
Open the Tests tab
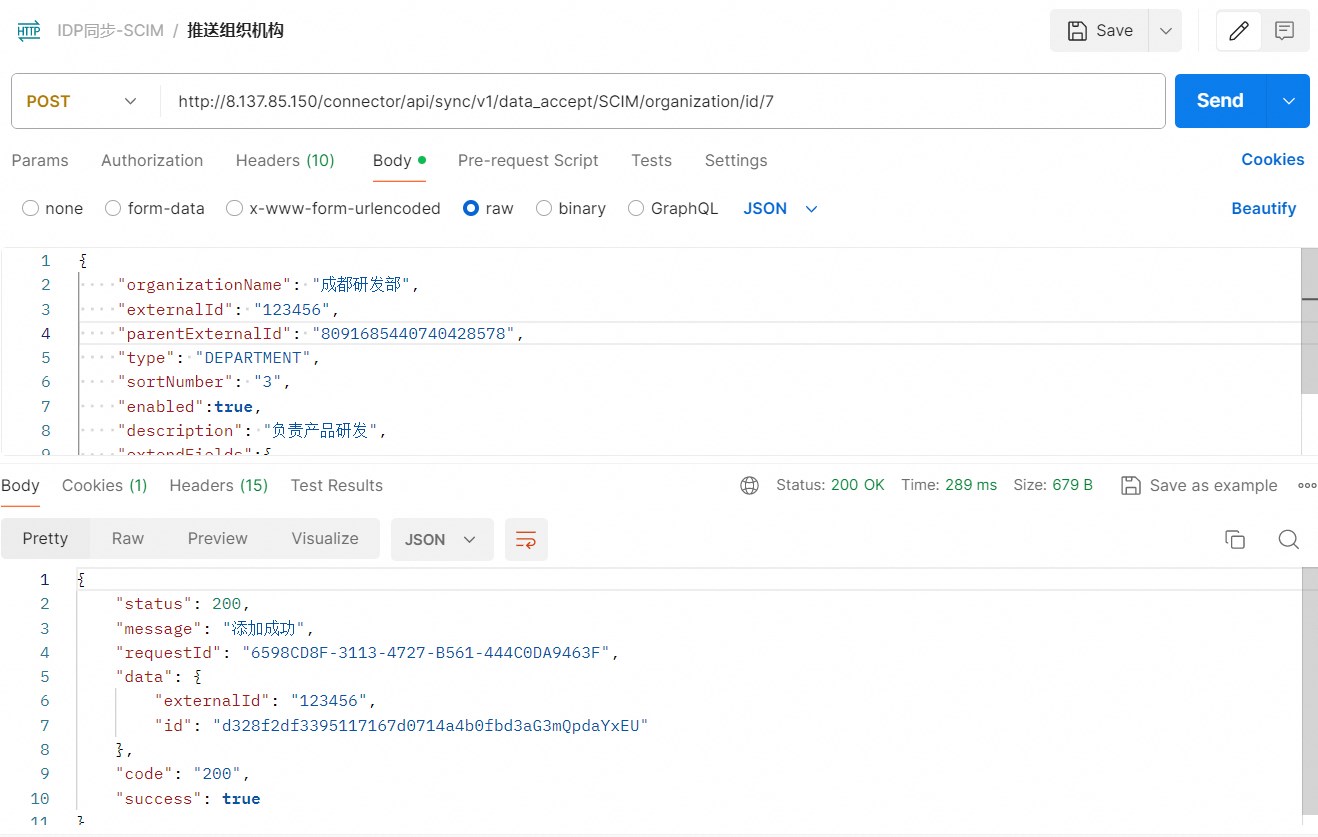coord(651,161)
